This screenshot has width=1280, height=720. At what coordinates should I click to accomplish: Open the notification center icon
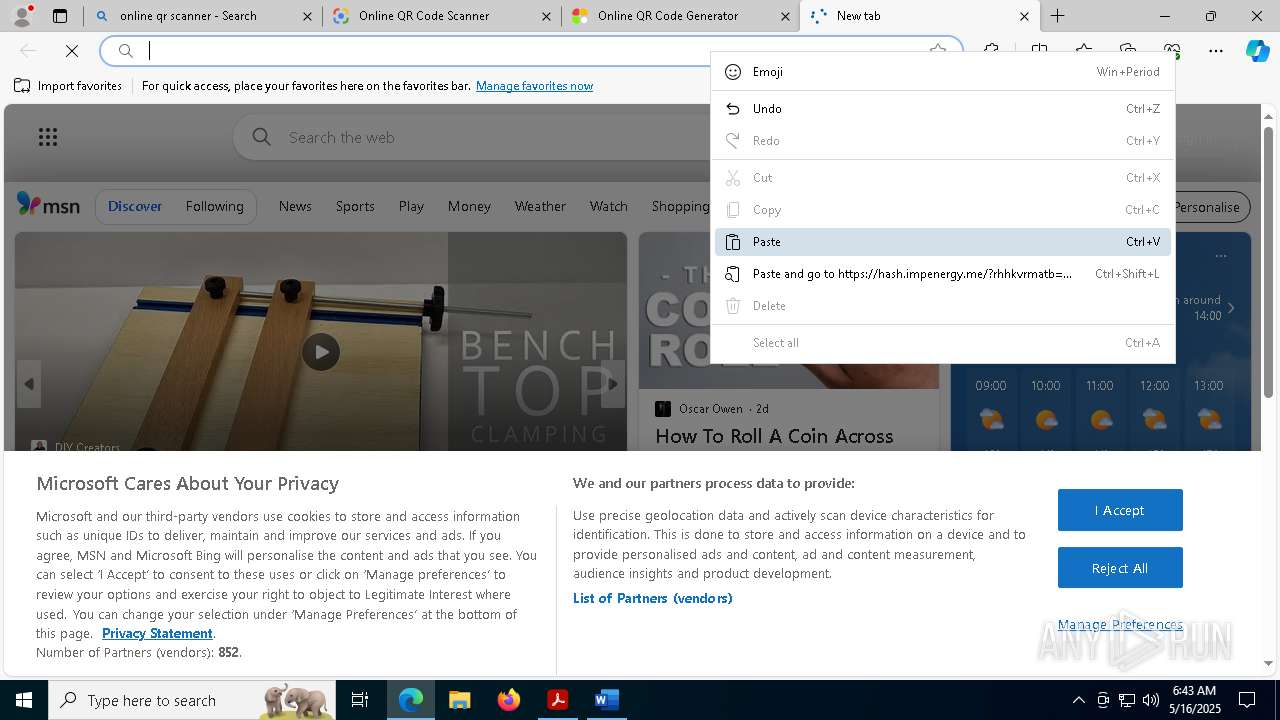click(1247, 700)
